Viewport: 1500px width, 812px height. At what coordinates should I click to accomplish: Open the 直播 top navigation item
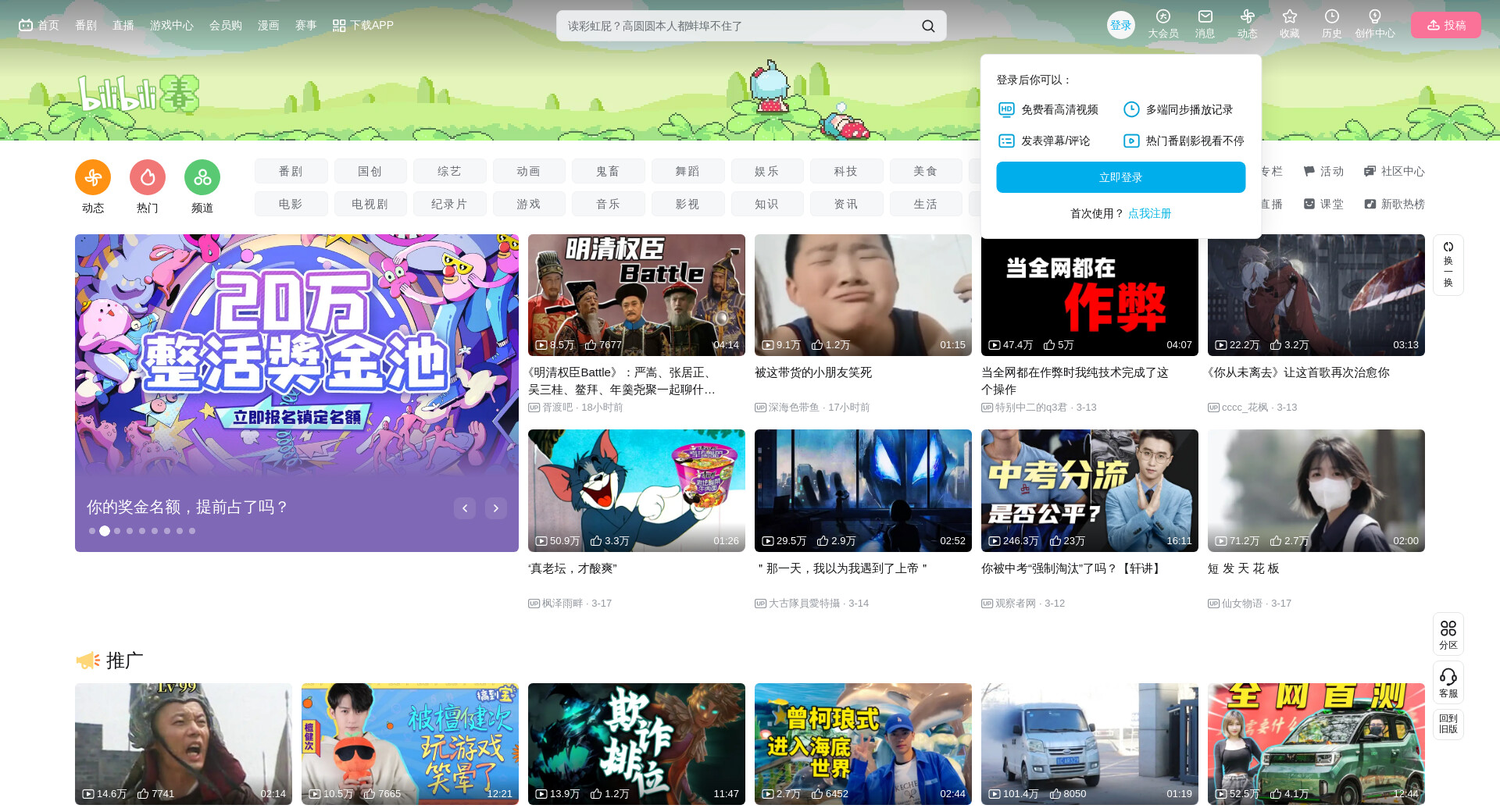pyautogui.click(x=123, y=26)
